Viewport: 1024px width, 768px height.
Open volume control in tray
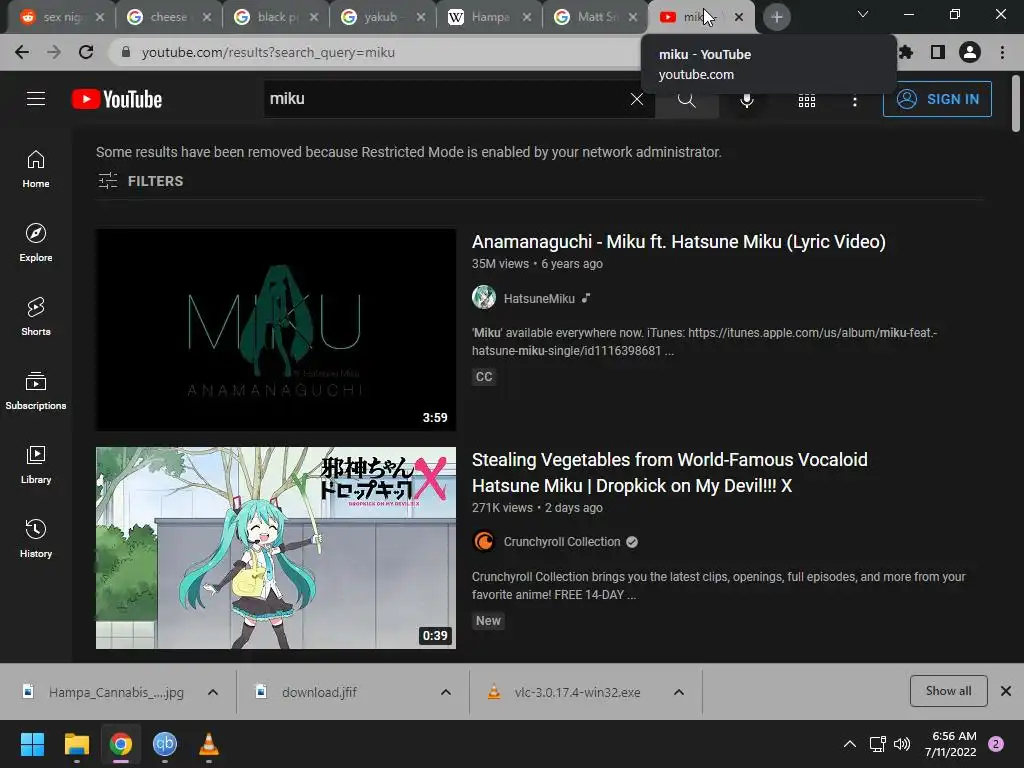coord(902,744)
